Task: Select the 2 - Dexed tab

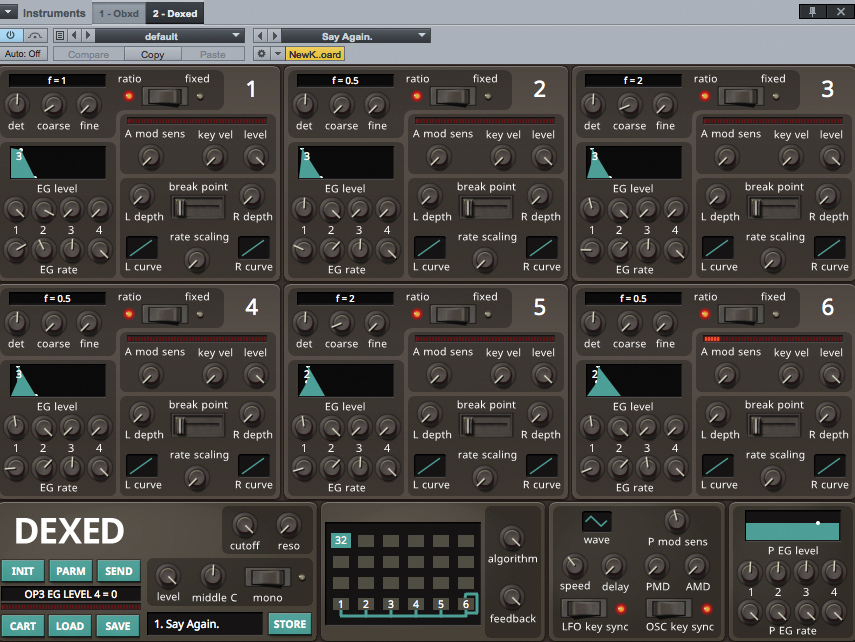Action: [x=173, y=15]
